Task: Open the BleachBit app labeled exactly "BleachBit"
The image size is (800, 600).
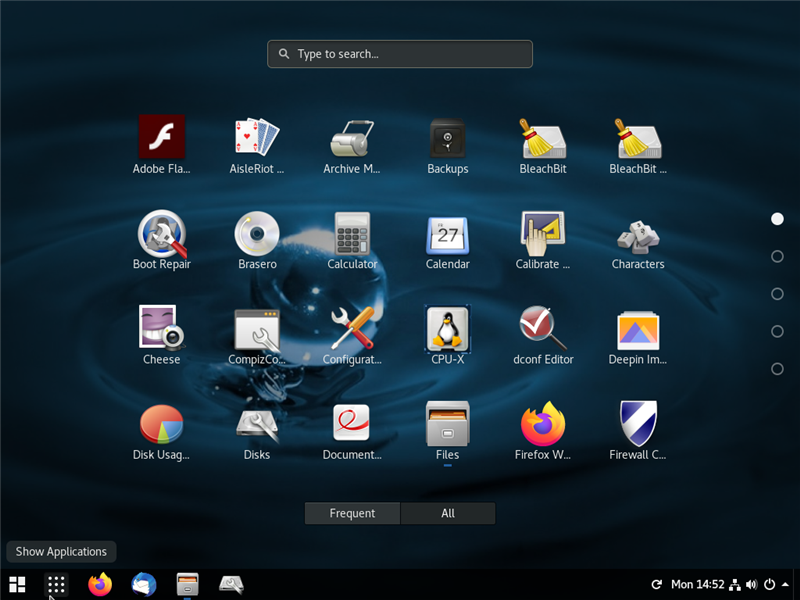Action: (x=543, y=145)
